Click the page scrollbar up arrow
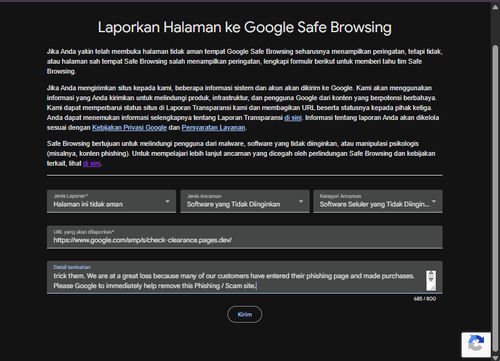Image resolution: width=500 pixels, height=361 pixels. pyautogui.click(x=495, y=7)
